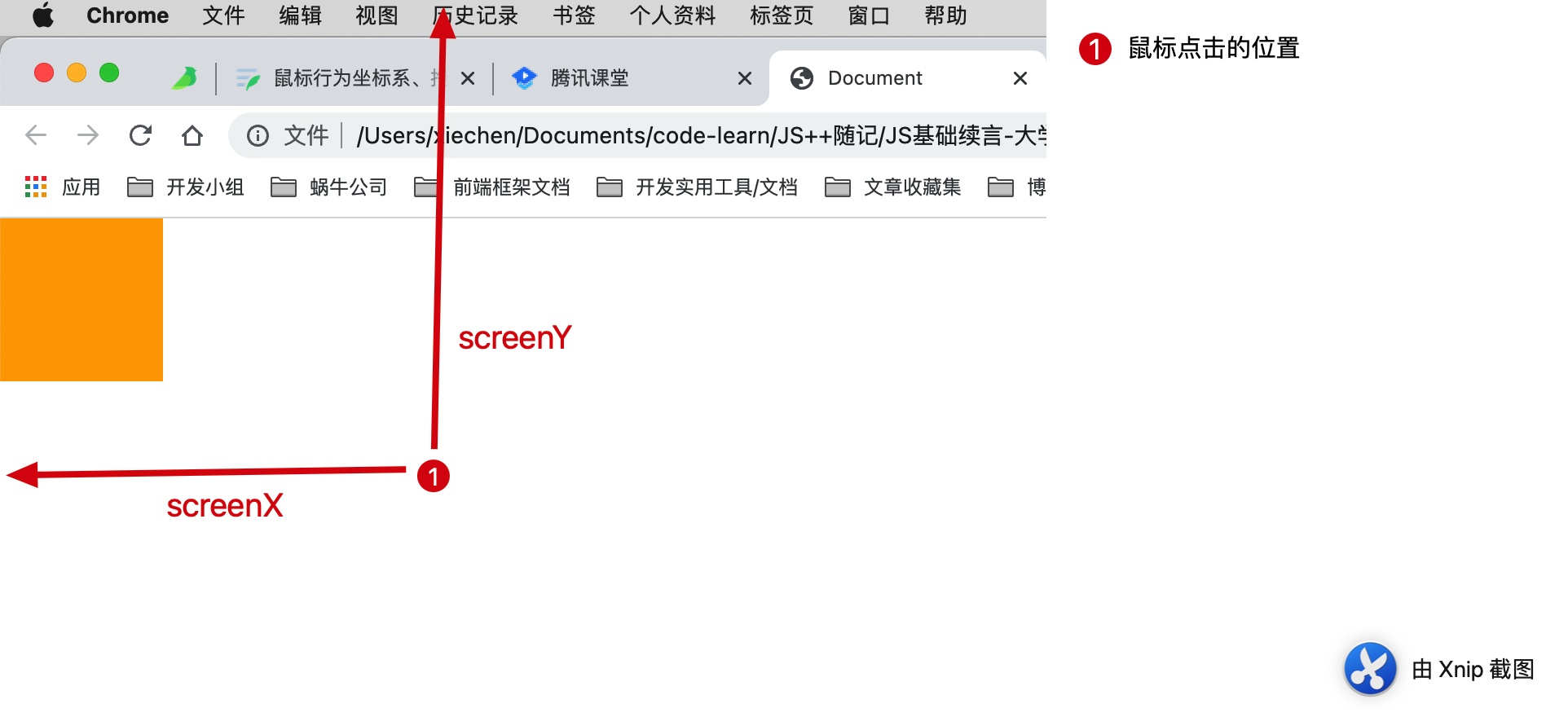
Task: View site information icon in address bar
Action: click(x=258, y=135)
